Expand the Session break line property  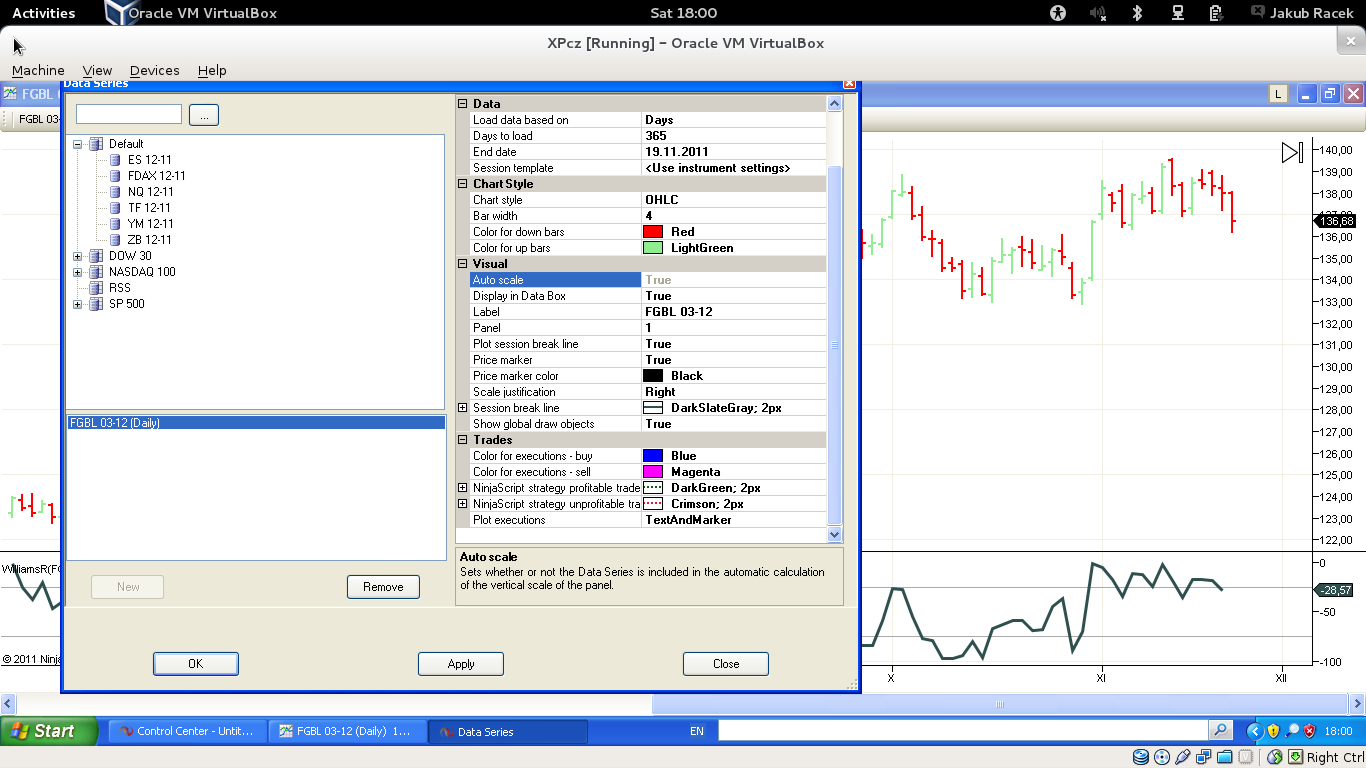click(463, 408)
